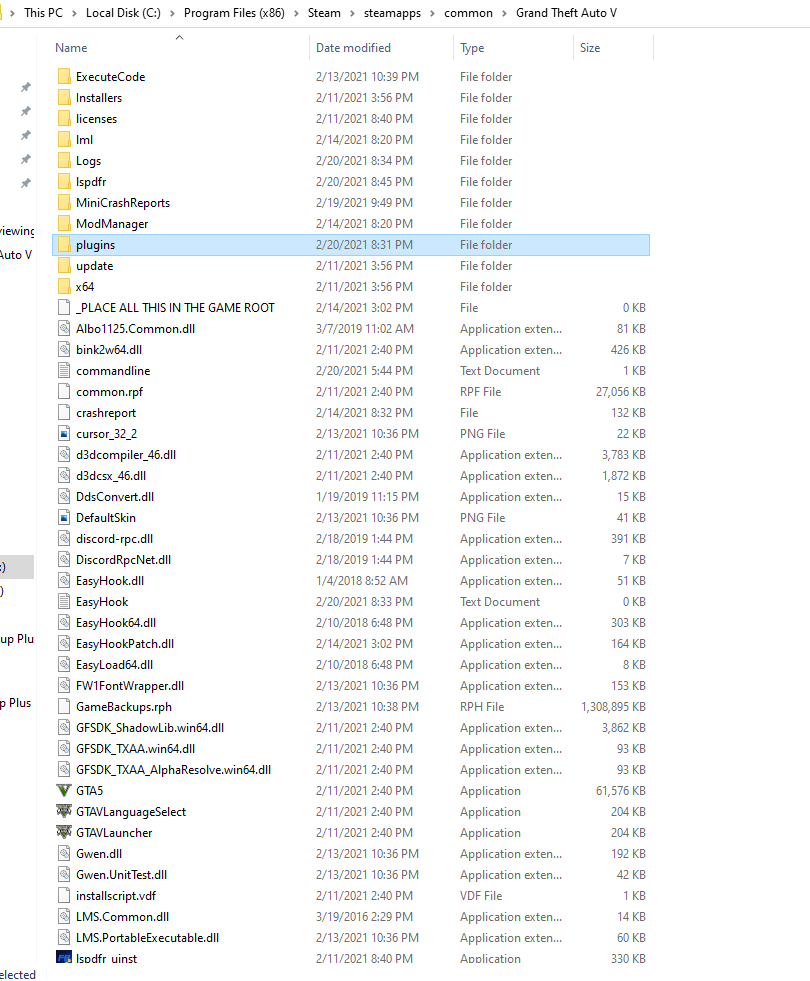
Task: Expand the breadcrumb chevron after common
Action: [504, 13]
